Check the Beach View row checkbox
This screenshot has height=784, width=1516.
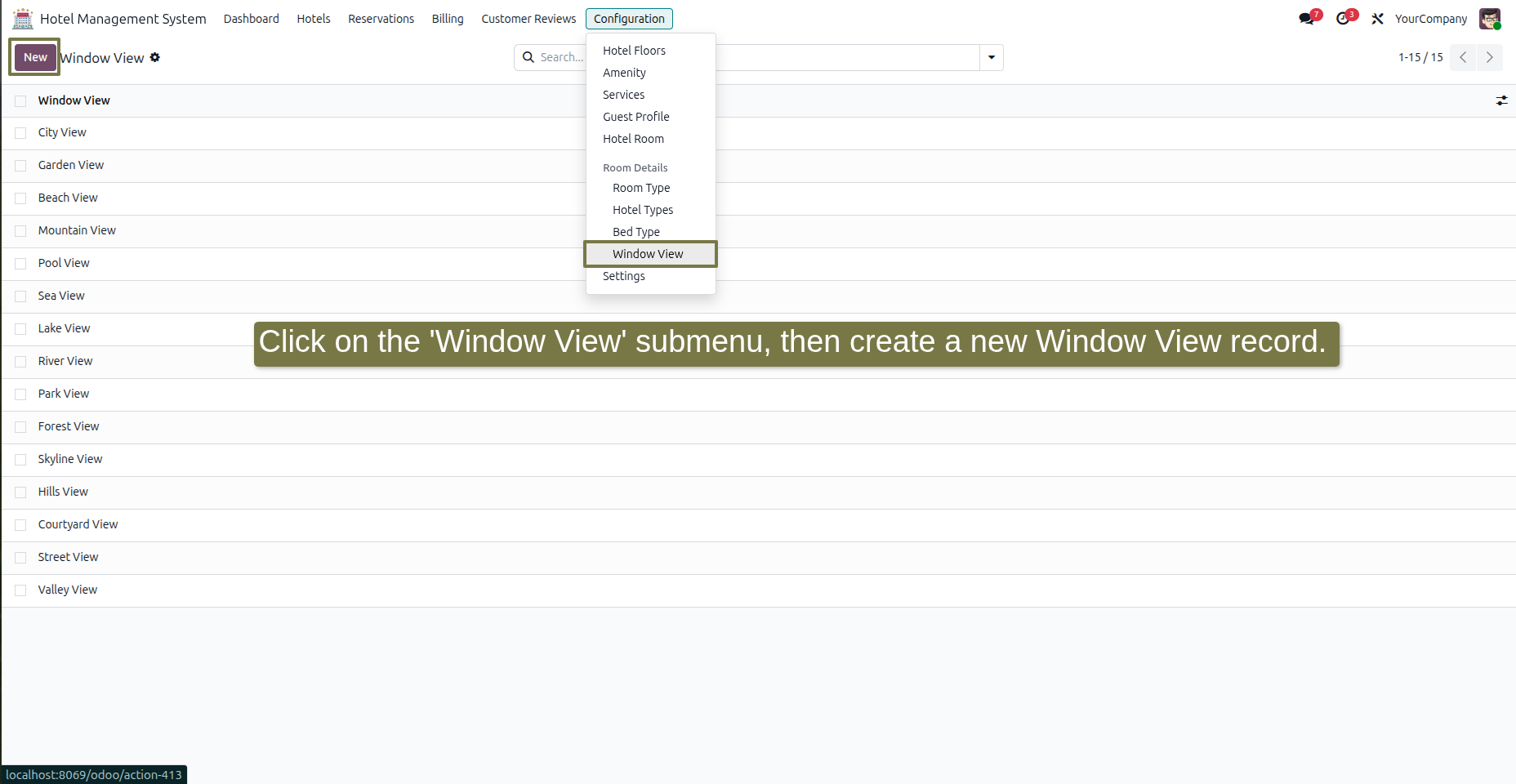click(20, 198)
